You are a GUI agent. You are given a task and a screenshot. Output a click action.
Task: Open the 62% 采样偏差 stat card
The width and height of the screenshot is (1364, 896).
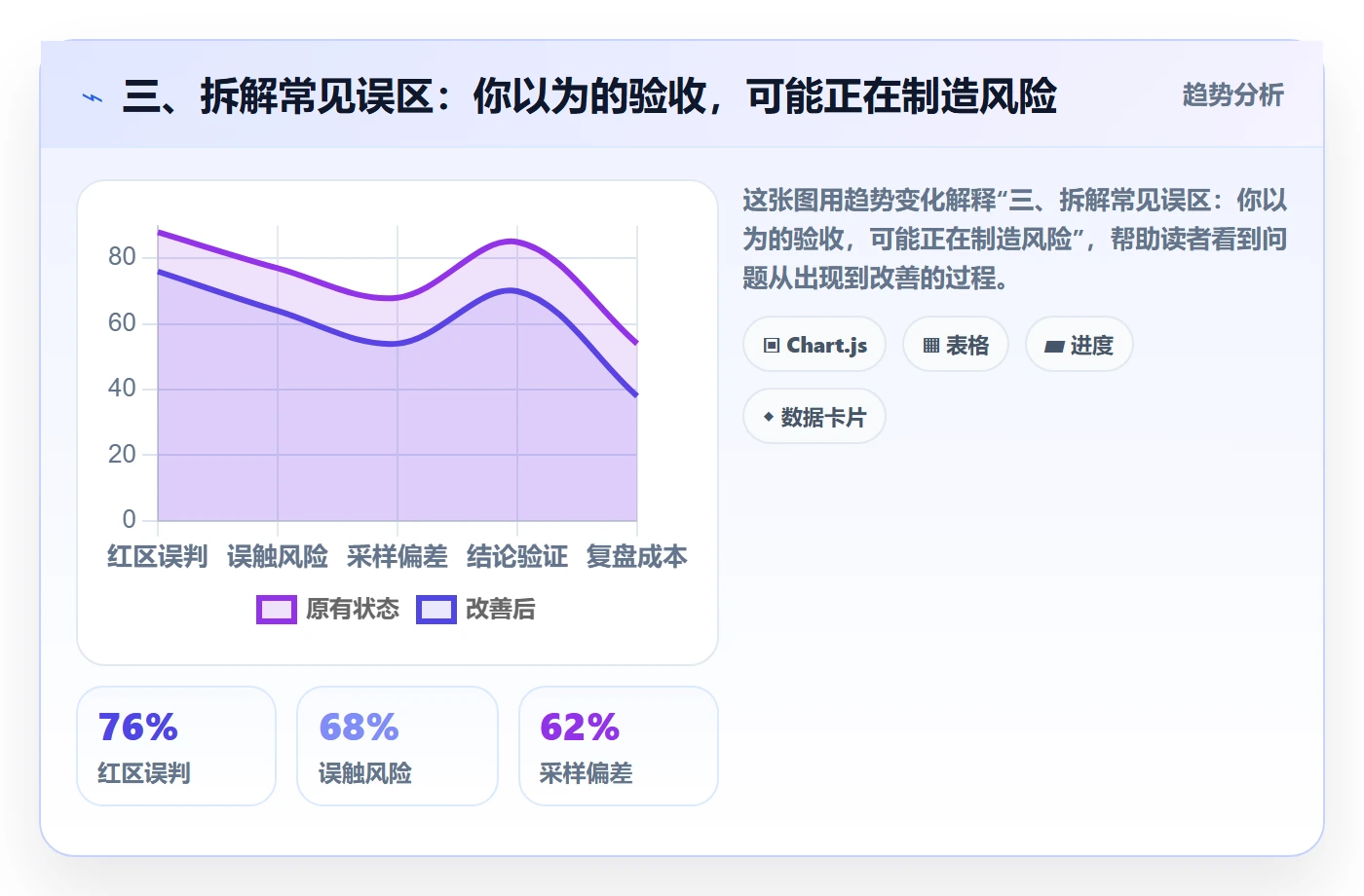pos(619,746)
